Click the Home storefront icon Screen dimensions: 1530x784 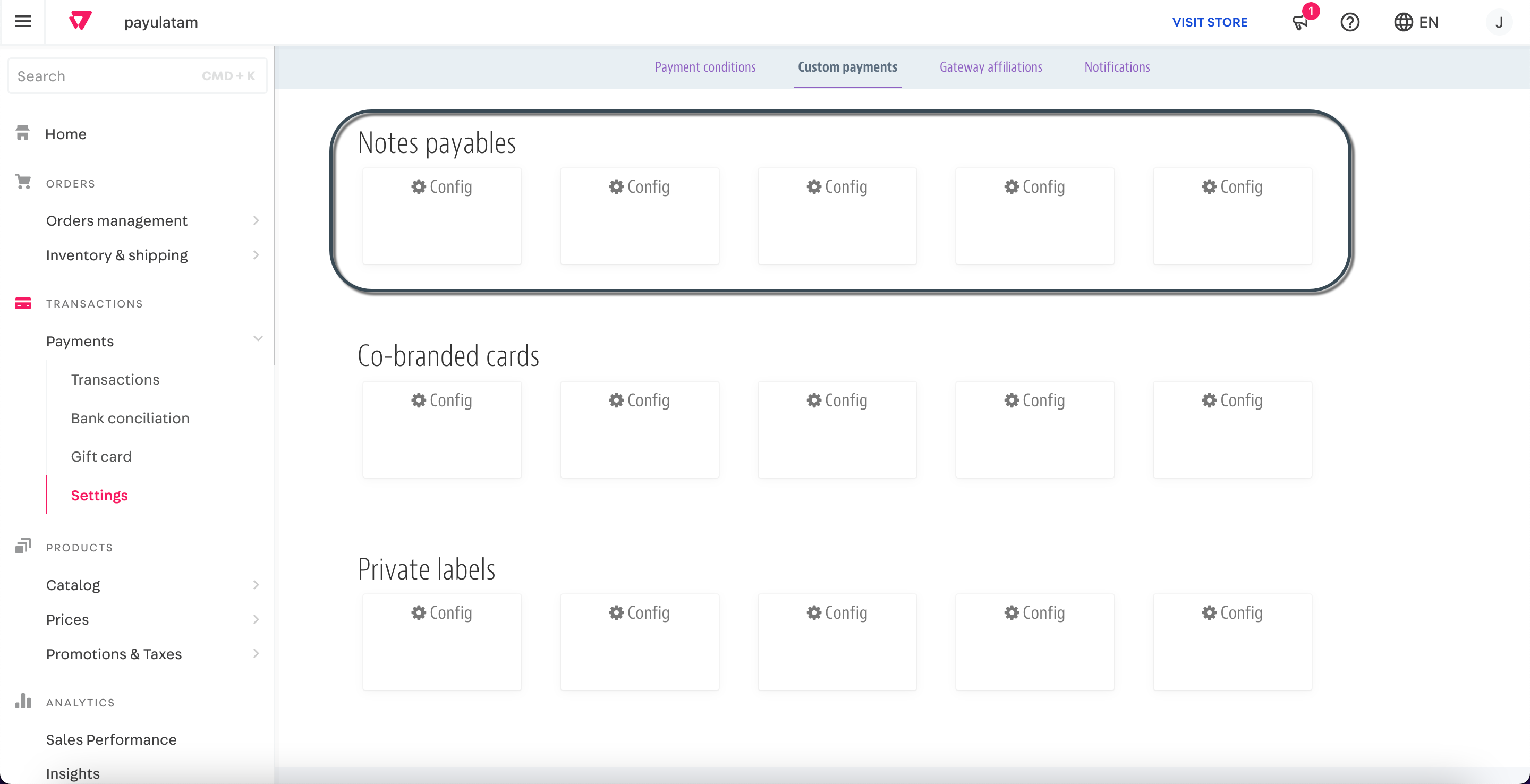coord(22,133)
